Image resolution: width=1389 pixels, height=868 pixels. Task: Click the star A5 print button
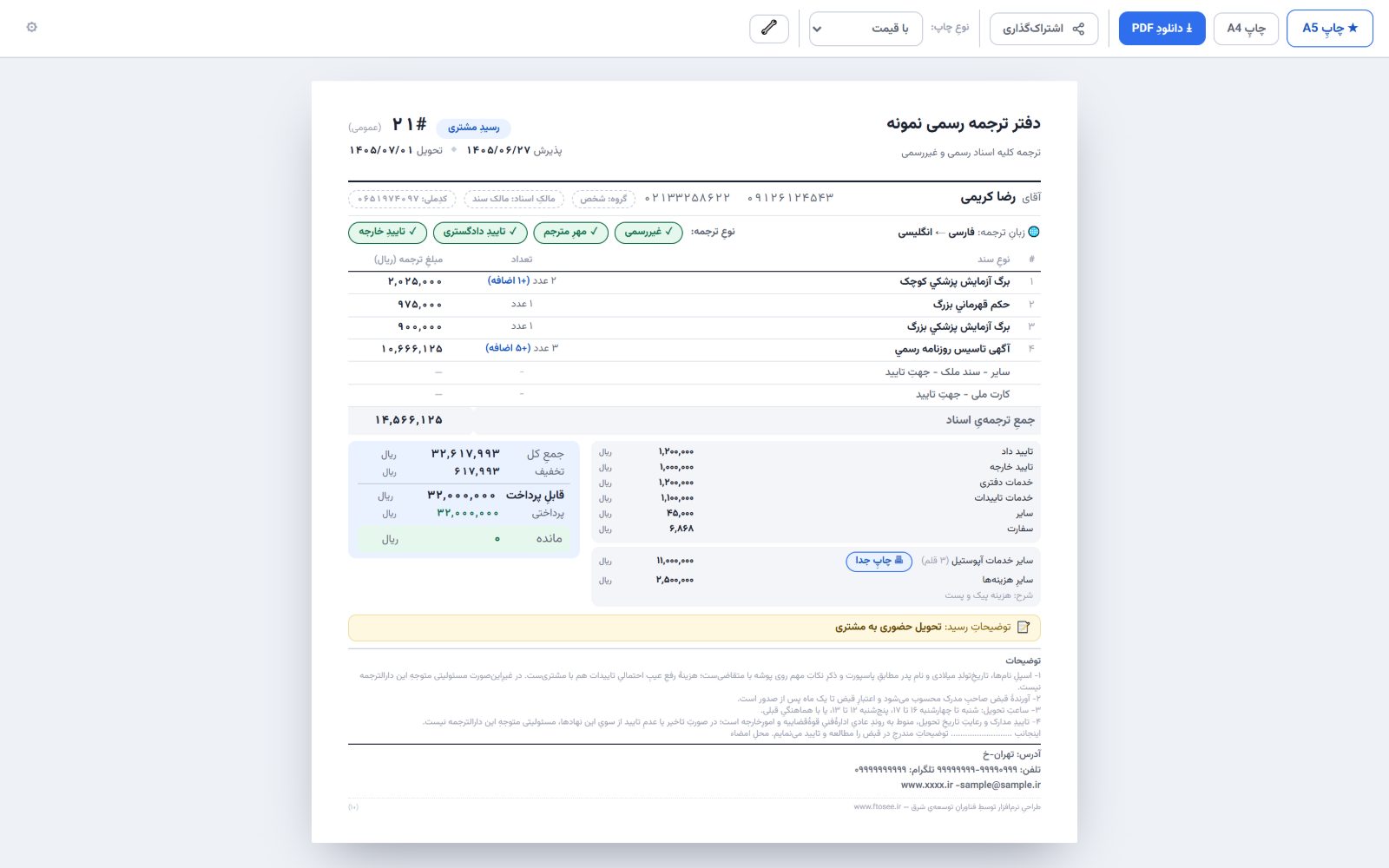click(1330, 29)
